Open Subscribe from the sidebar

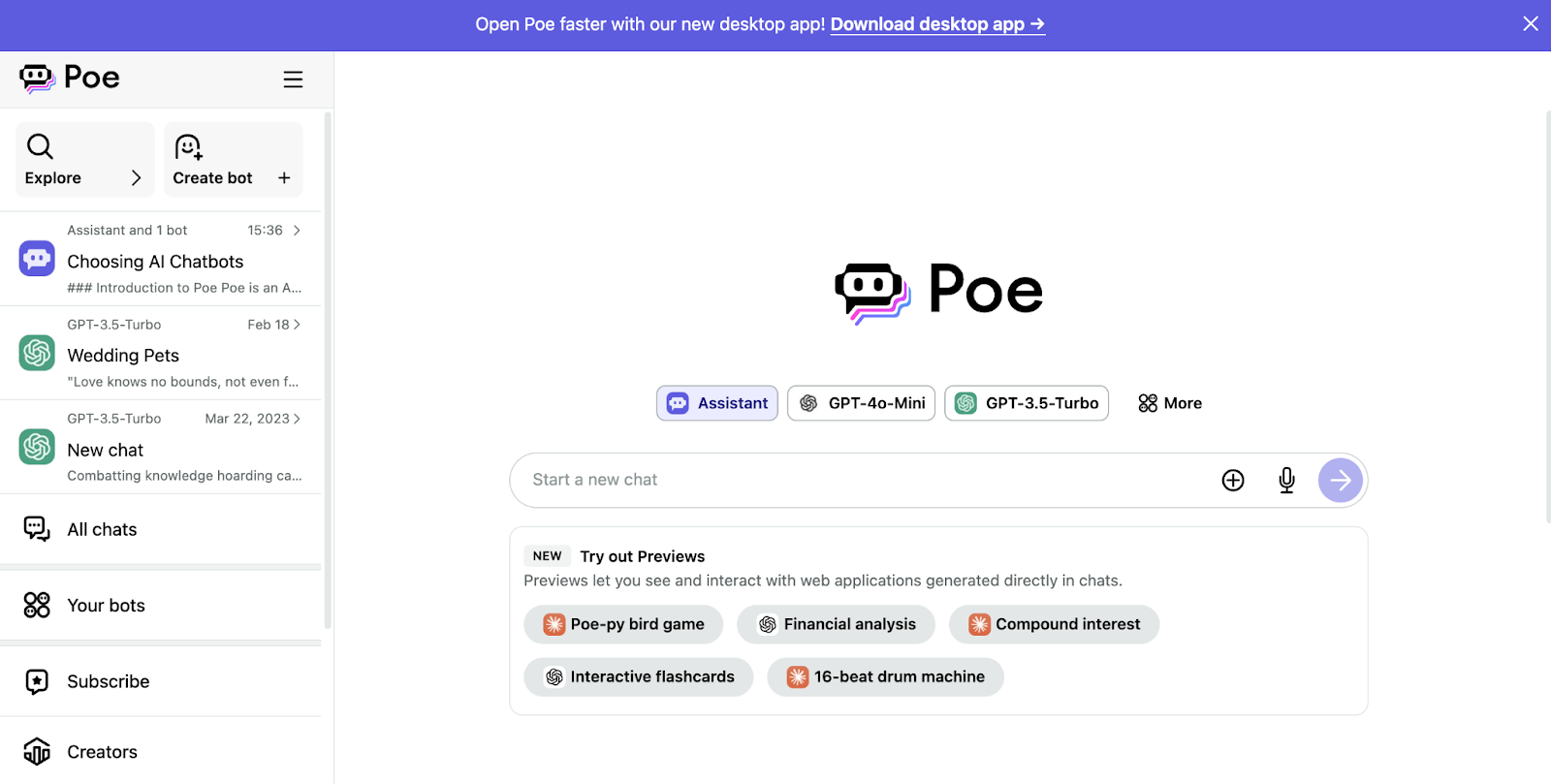(108, 681)
